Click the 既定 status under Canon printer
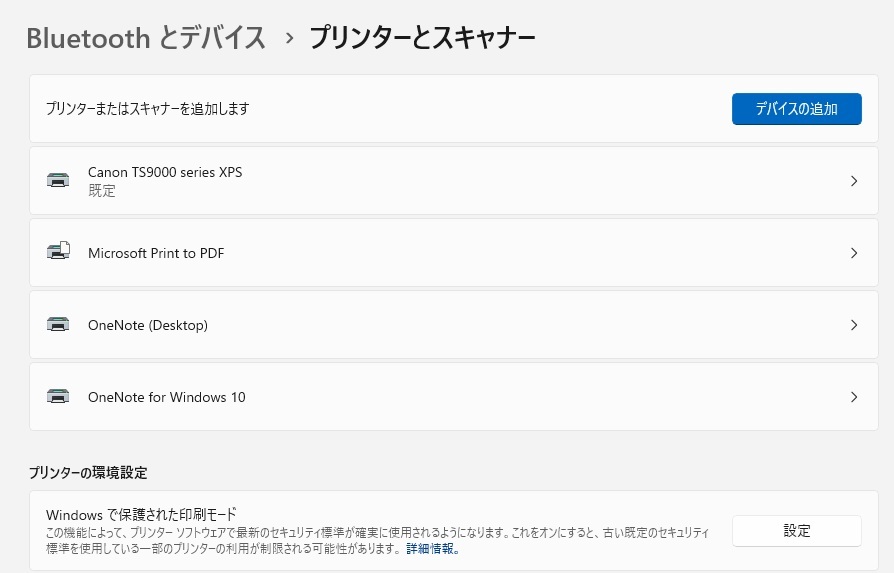Screen dimensions: 894x573 click(101, 190)
